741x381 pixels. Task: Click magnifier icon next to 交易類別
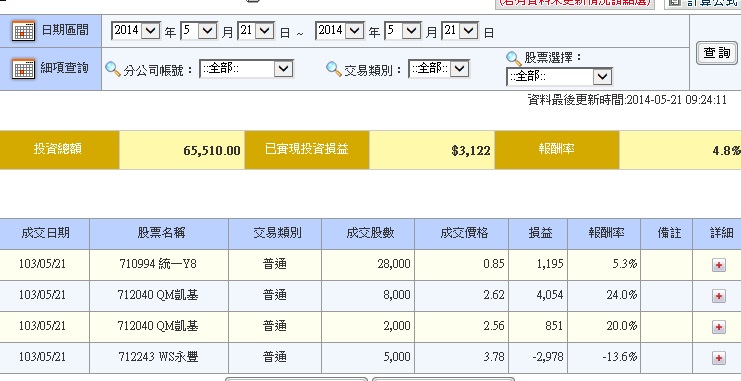click(334, 69)
